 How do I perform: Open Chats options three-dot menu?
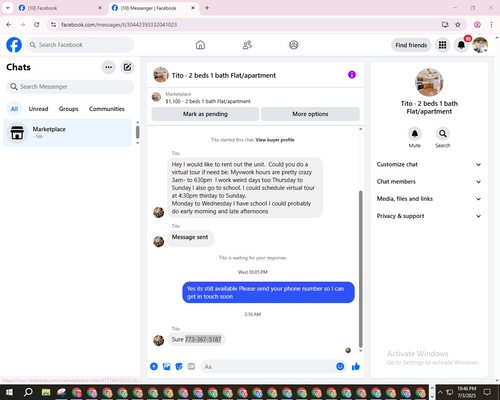tap(108, 67)
